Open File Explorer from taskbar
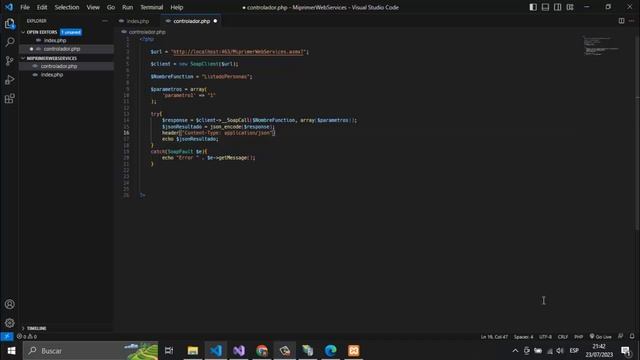The height and width of the screenshot is (360, 640). tap(193, 351)
